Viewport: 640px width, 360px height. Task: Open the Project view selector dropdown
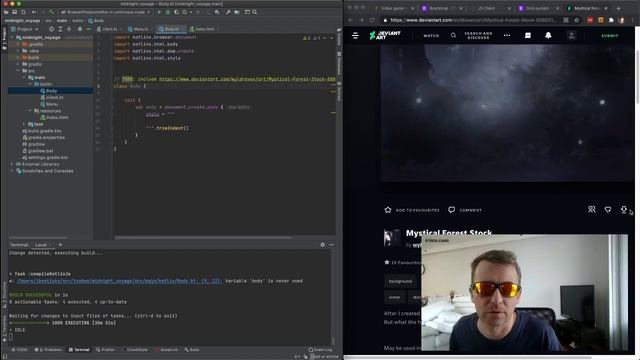point(24,29)
